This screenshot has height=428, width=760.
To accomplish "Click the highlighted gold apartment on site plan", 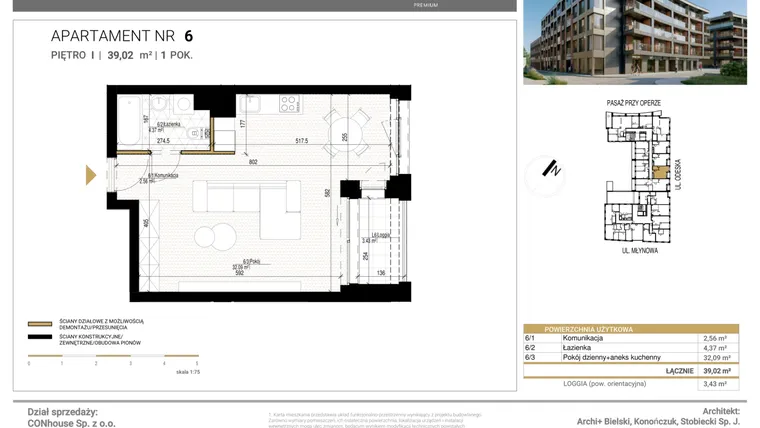I will (660, 172).
